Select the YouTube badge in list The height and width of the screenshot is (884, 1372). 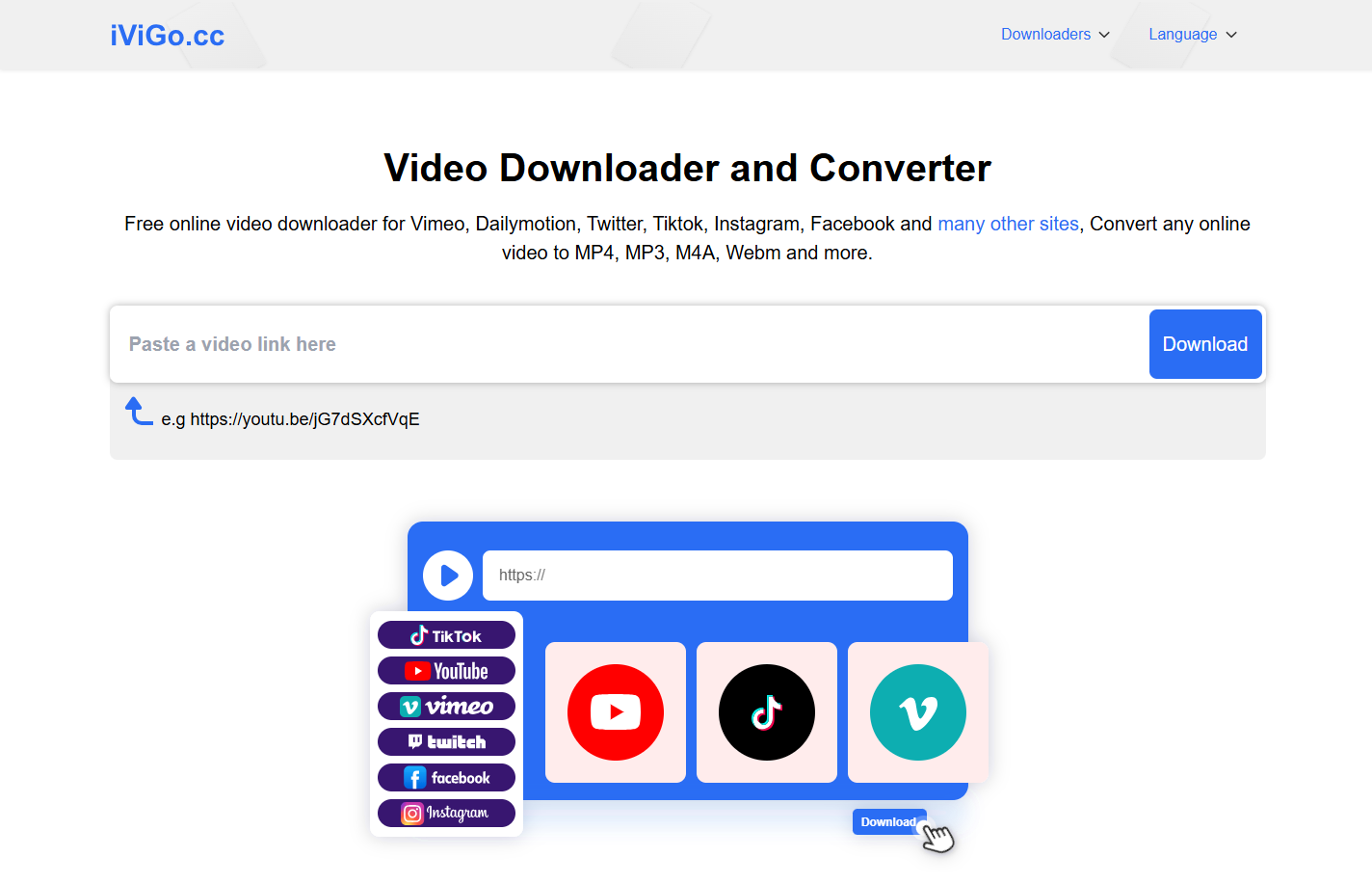coord(446,671)
